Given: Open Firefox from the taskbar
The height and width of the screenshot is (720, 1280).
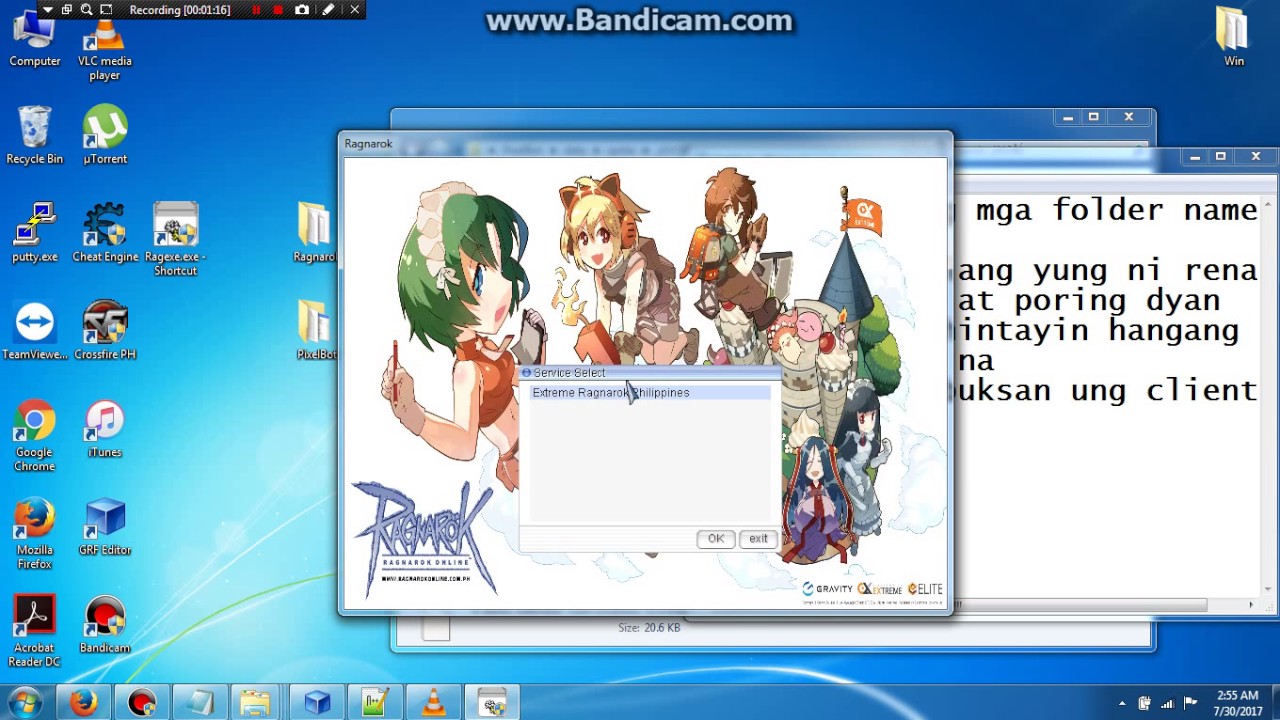Looking at the screenshot, I should tap(84, 703).
